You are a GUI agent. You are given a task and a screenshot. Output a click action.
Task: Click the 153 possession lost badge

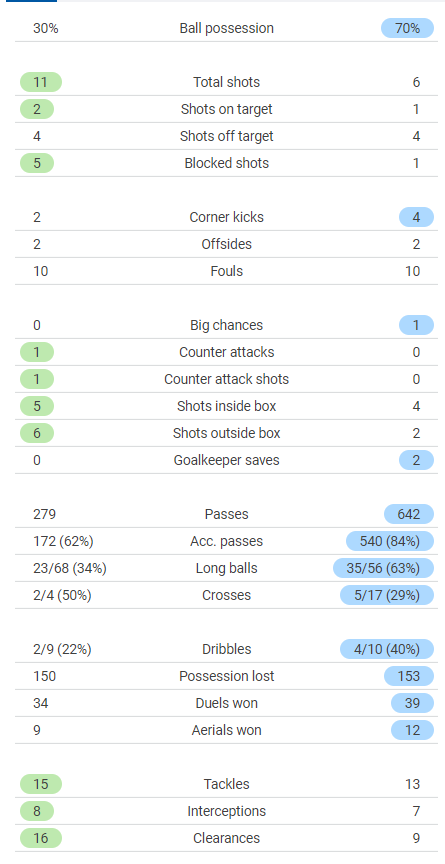(409, 676)
